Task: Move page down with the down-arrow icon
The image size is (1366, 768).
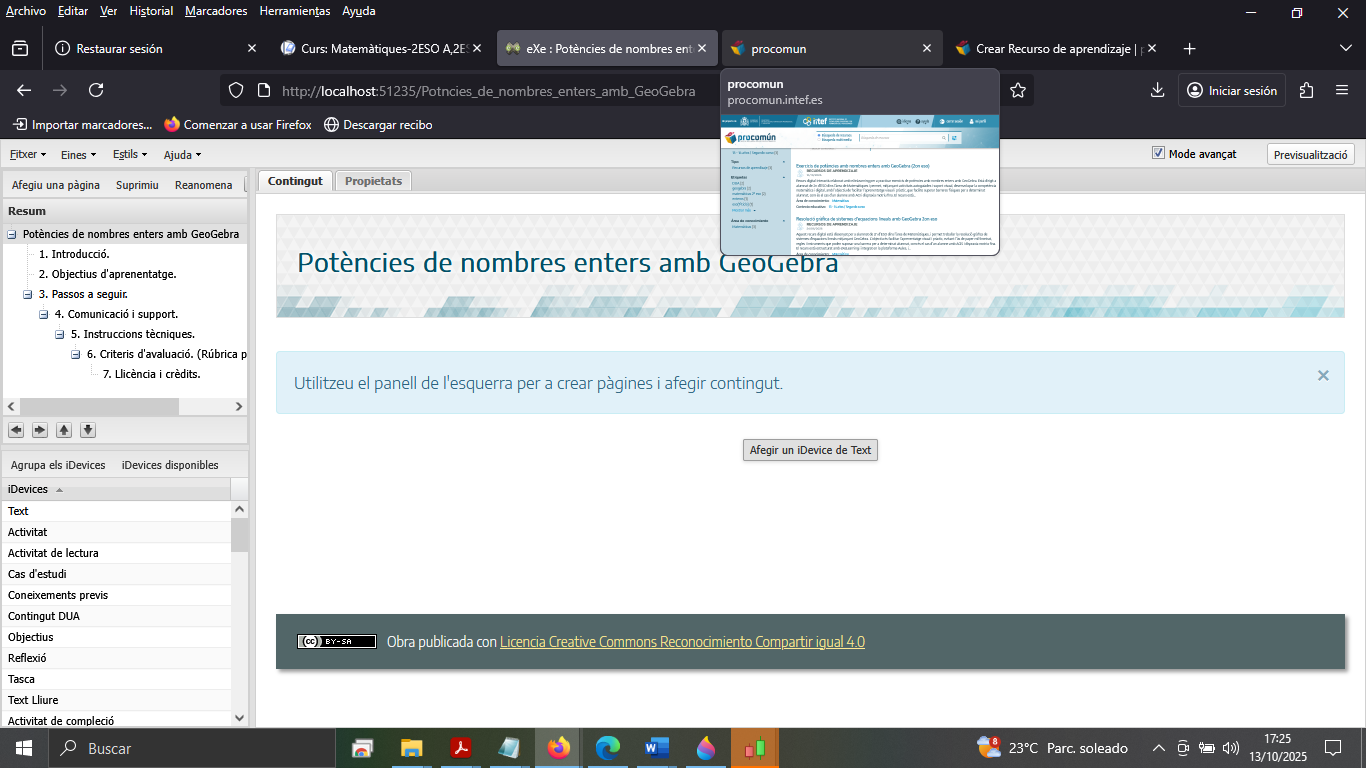Action: 88,430
